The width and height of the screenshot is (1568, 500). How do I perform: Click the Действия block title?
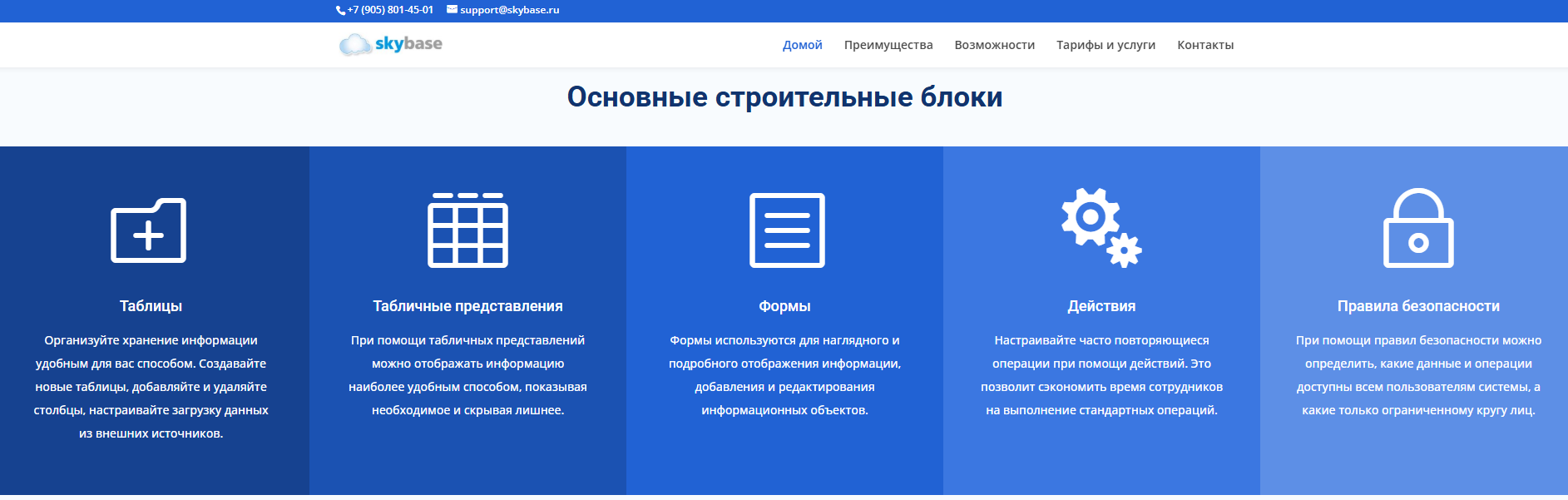(1101, 306)
